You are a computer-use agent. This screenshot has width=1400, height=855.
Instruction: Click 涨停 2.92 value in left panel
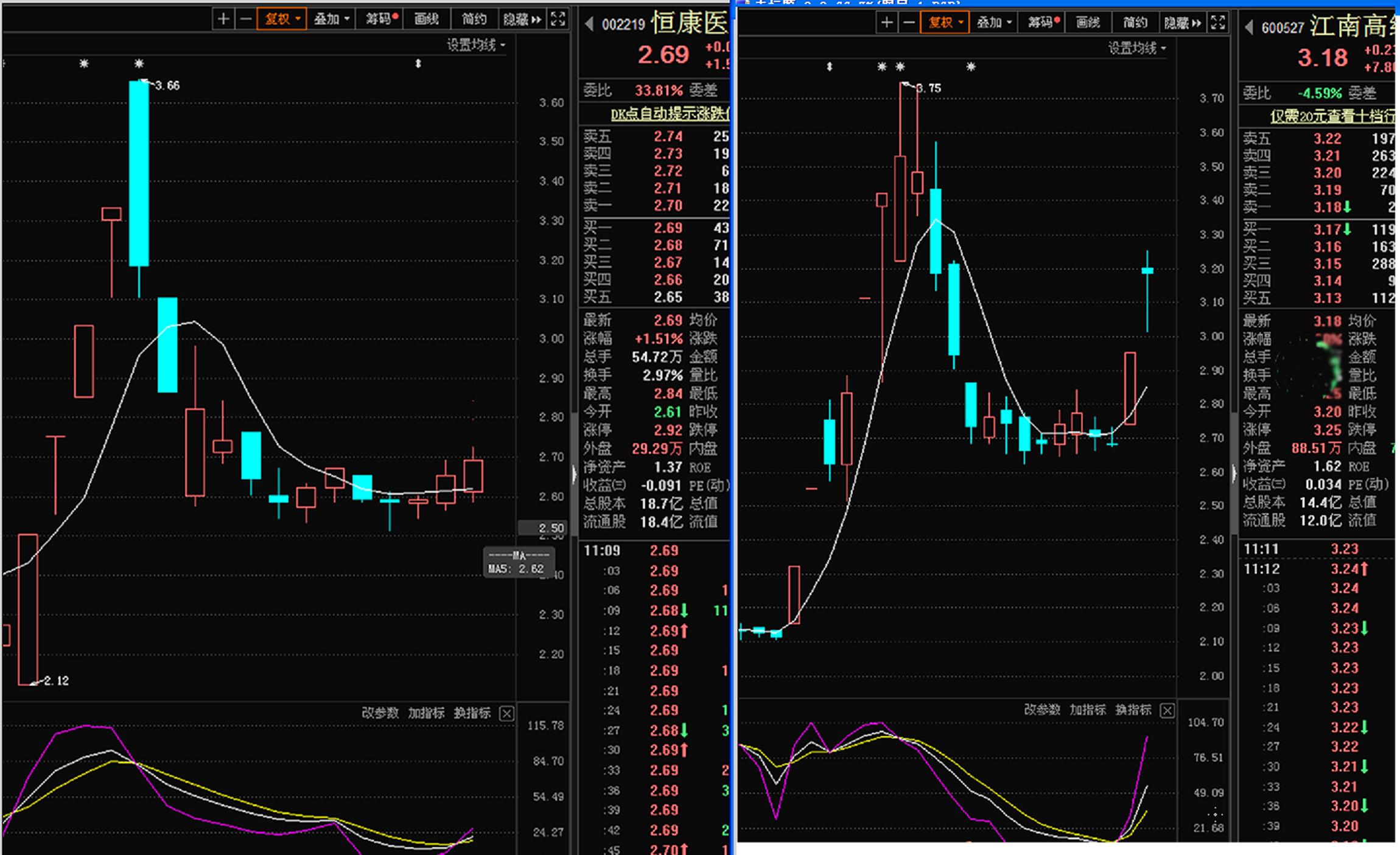pos(668,430)
